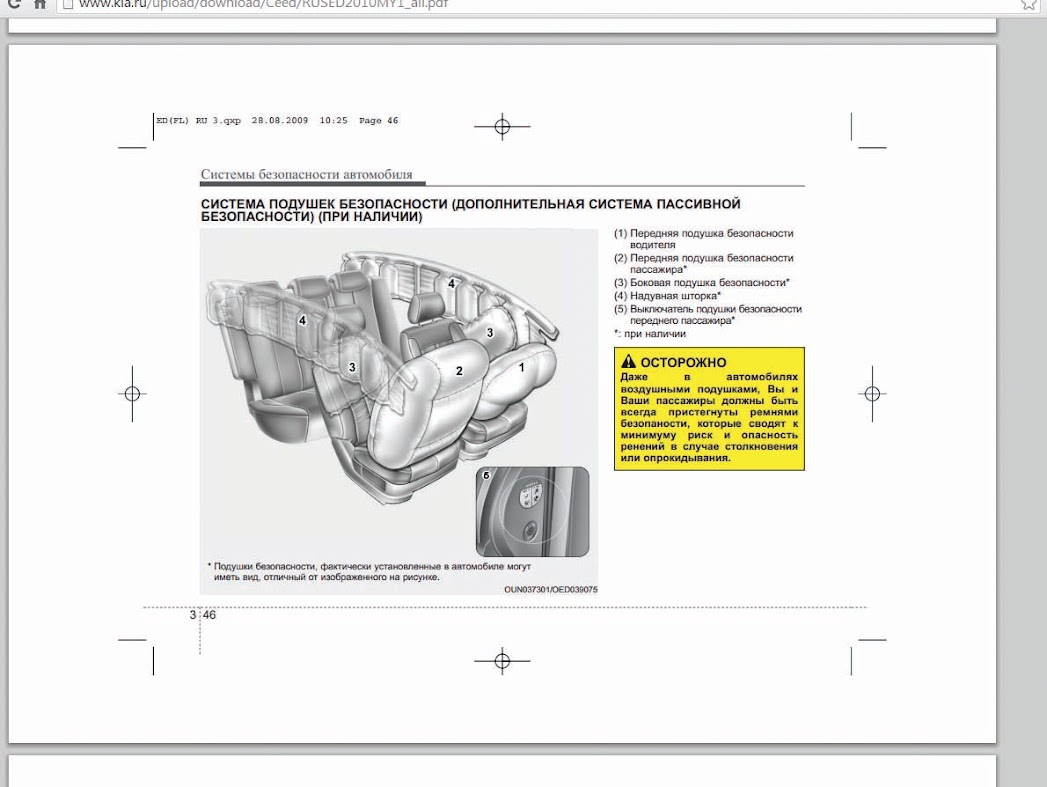Screen dimensions: 1047x787
Task: Select legend item "(1) Передняя подушка безопасности водителя"
Action: [704, 239]
